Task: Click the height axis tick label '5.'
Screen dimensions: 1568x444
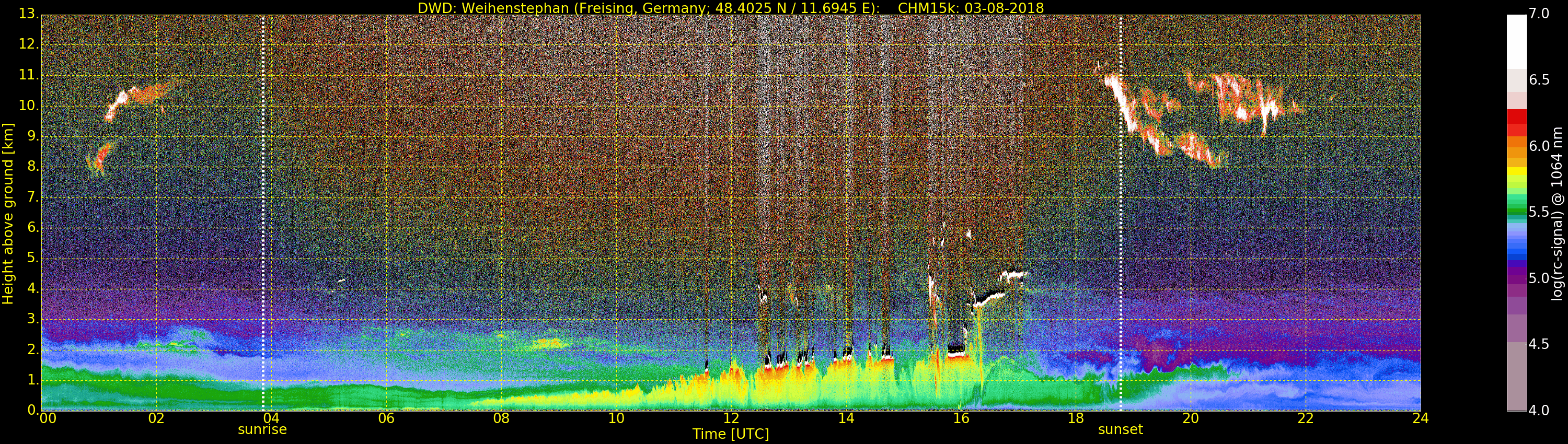Action: [x=33, y=258]
